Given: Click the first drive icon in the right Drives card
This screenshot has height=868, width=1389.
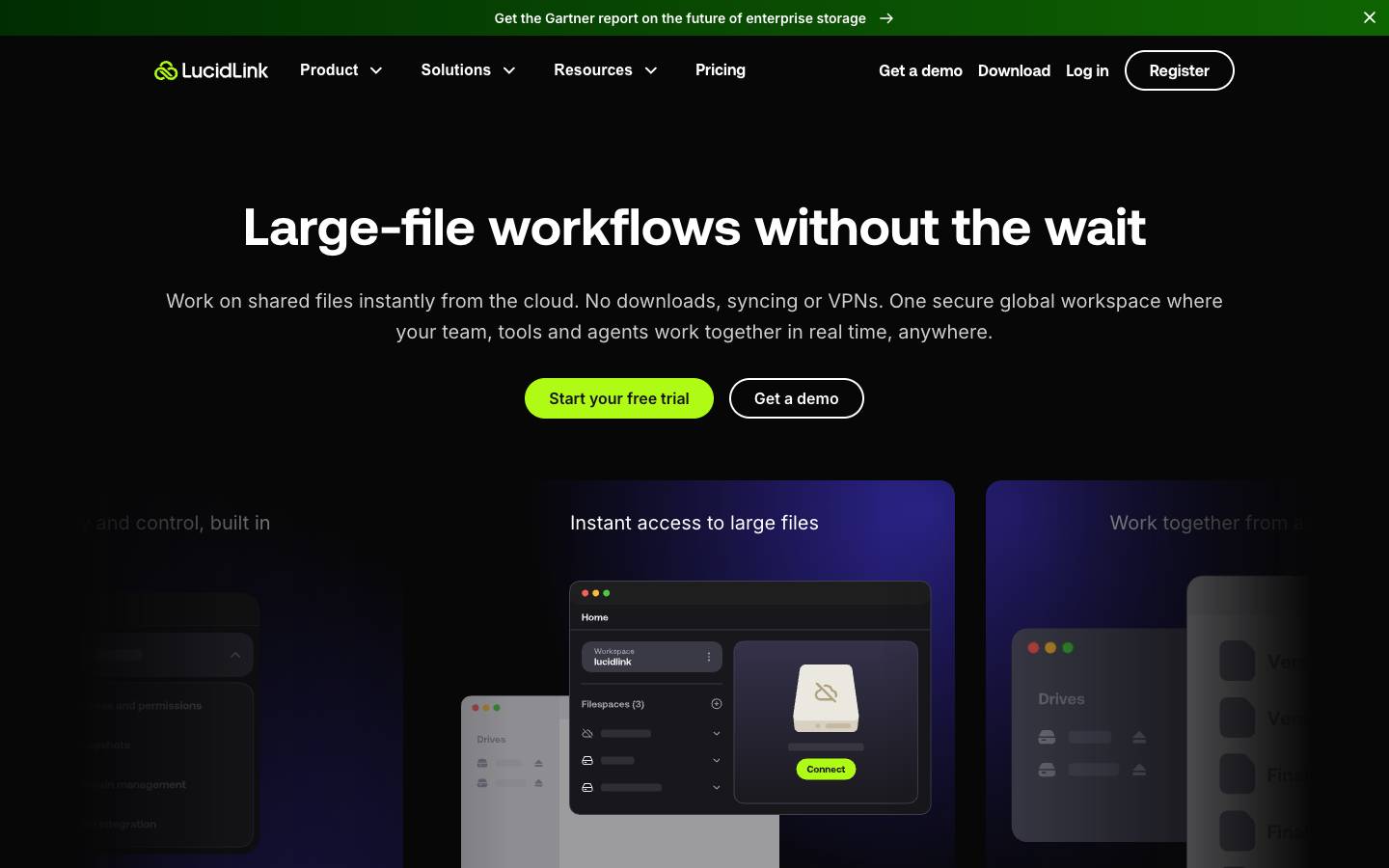Looking at the screenshot, I should click(x=1047, y=738).
